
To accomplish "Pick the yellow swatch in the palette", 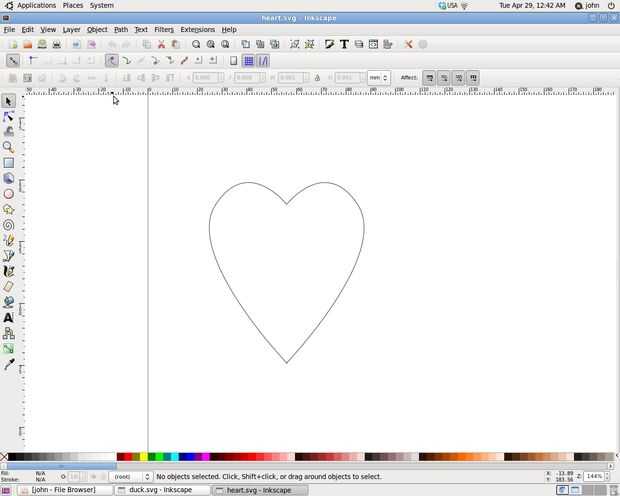I will coord(144,457).
